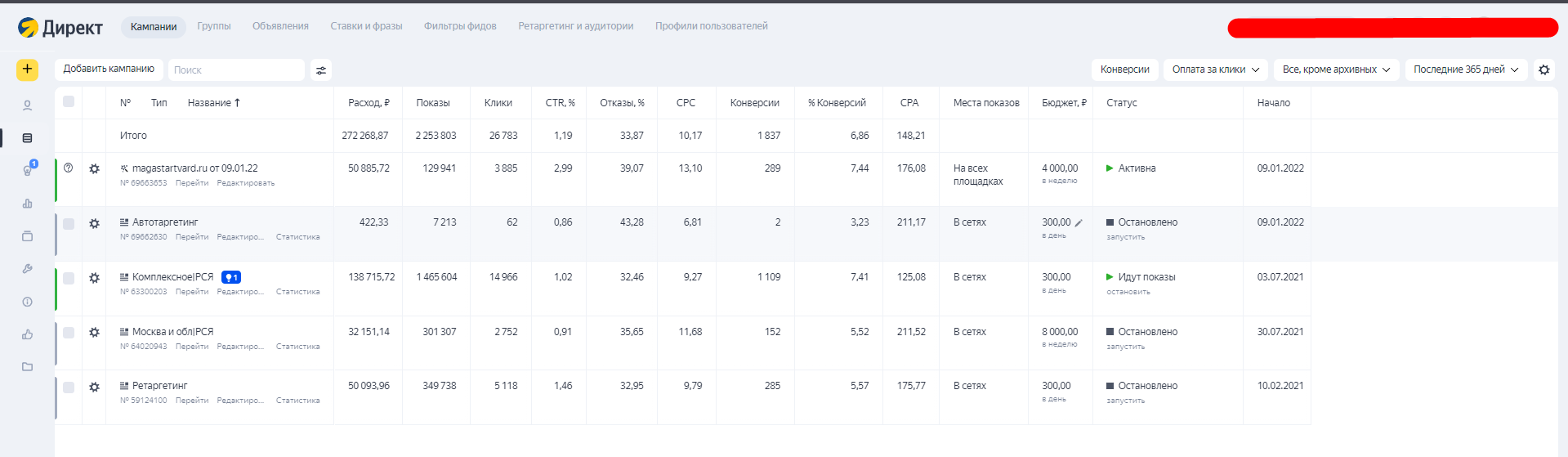
Task: Click the Добавить кампанию button
Action: pyautogui.click(x=109, y=69)
